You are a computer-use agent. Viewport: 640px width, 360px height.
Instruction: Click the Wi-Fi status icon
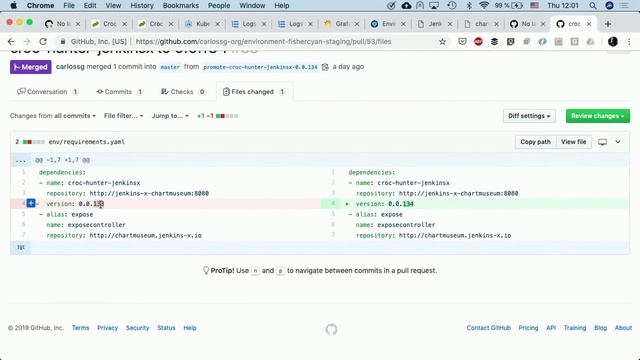(484, 5)
